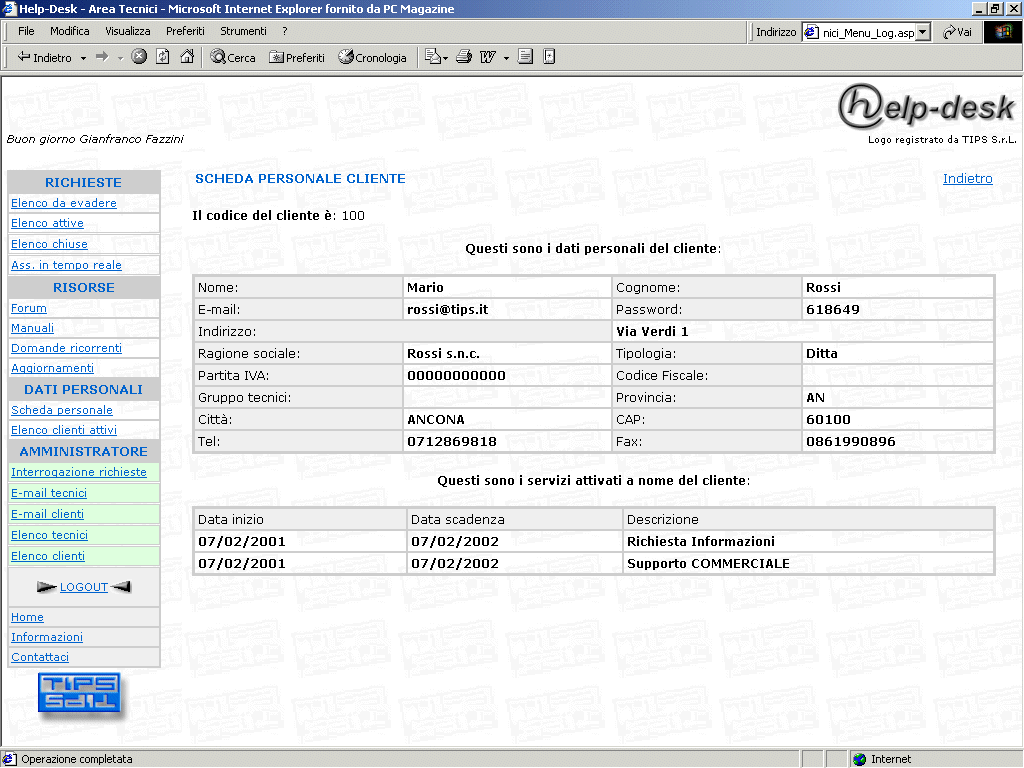This screenshot has width=1024, height=768.
Task: Click the Forward arrow toolbar icon
Action: [x=102, y=57]
